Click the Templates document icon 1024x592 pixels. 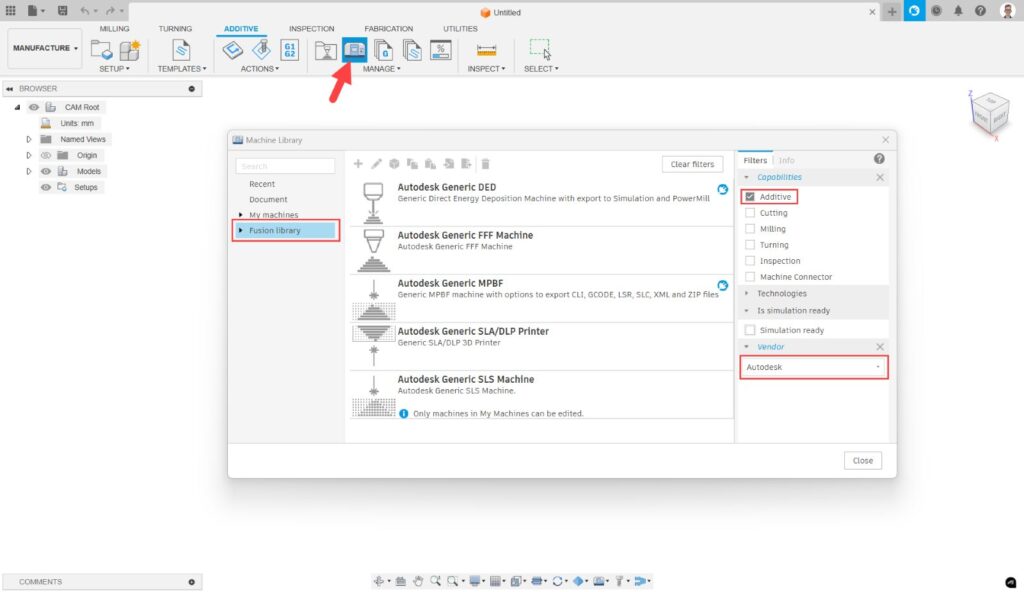coord(181,50)
